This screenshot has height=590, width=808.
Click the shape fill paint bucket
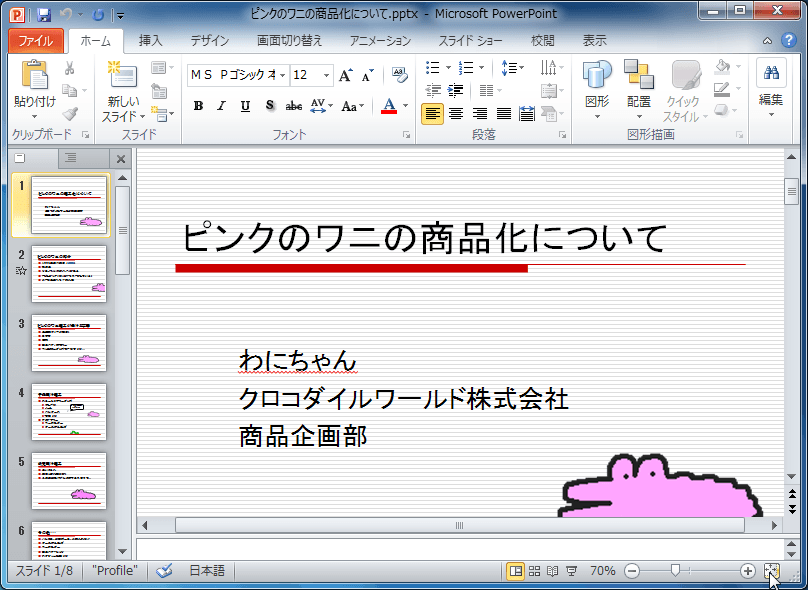723,66
